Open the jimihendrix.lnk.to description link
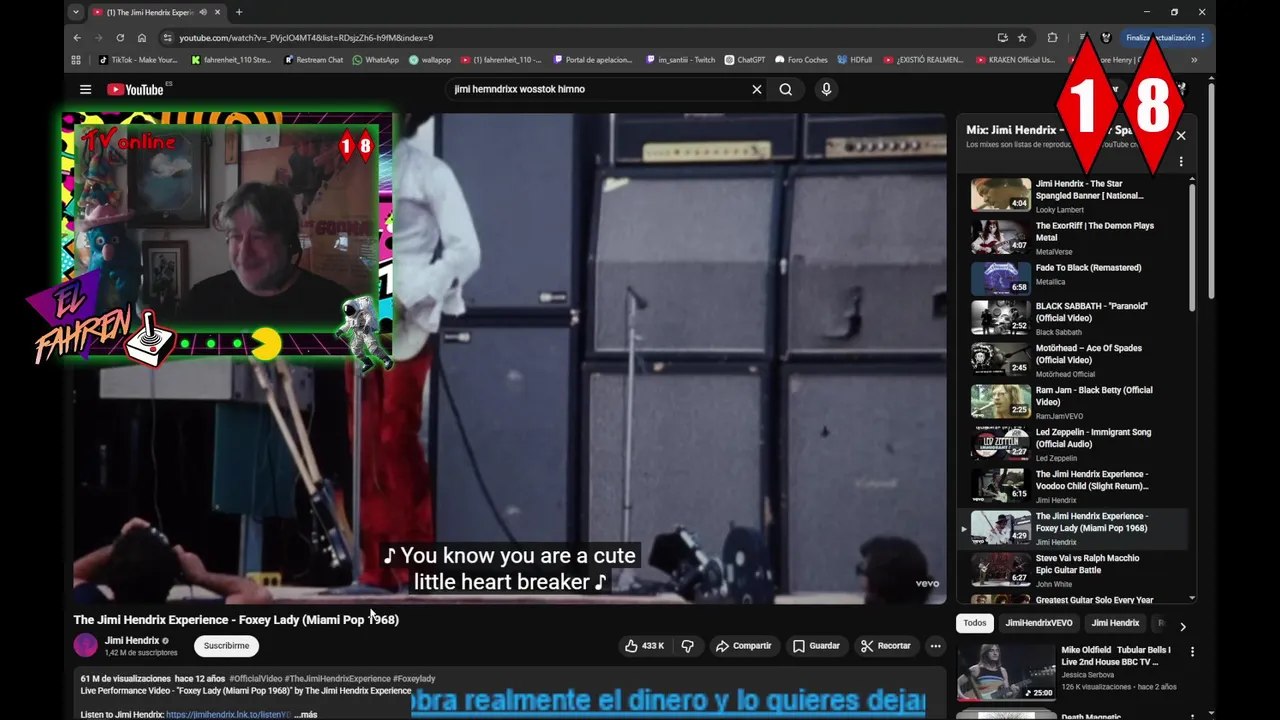This screenshot has width=1280, height=720. [x=228, y=715]
